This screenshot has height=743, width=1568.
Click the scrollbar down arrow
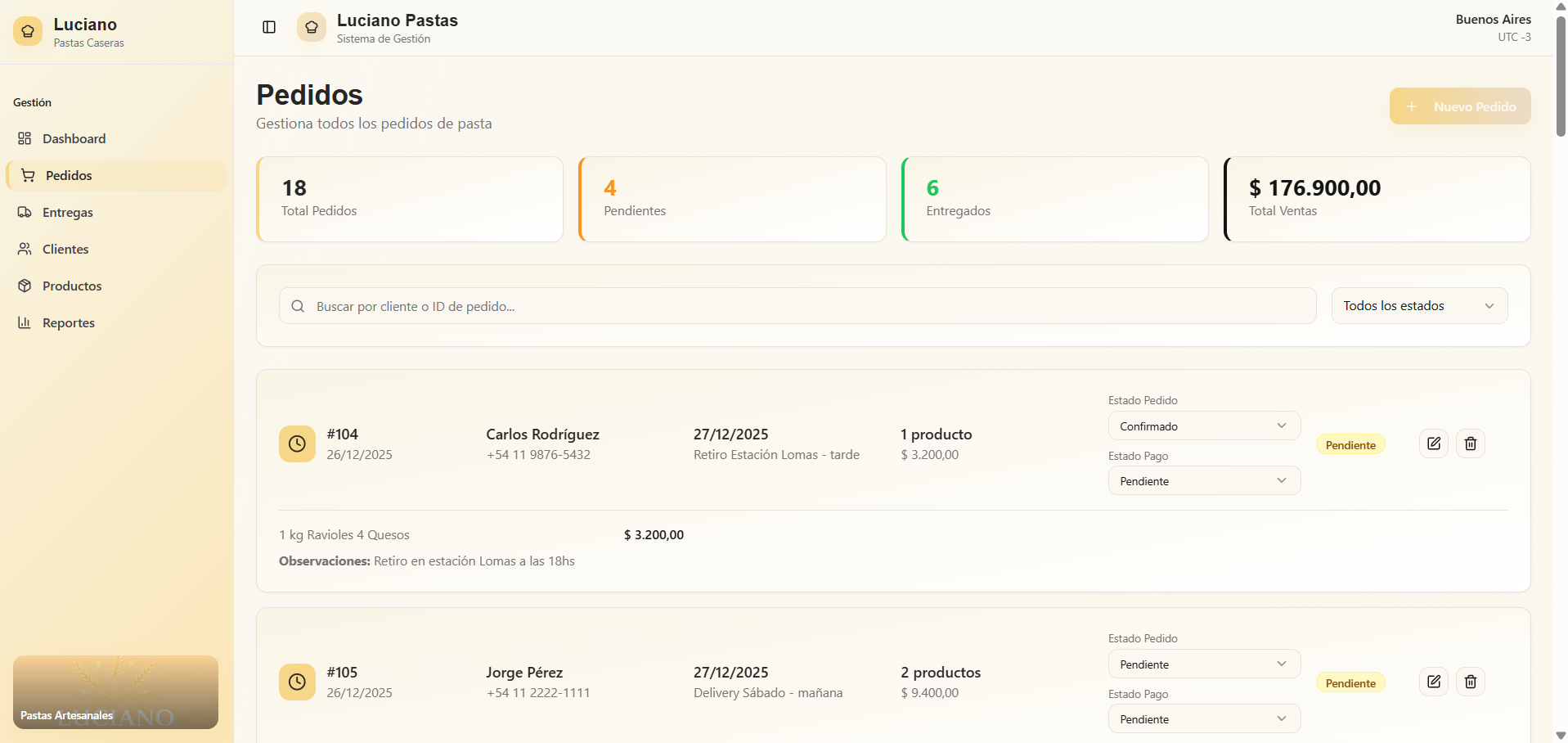point(1561,736)
